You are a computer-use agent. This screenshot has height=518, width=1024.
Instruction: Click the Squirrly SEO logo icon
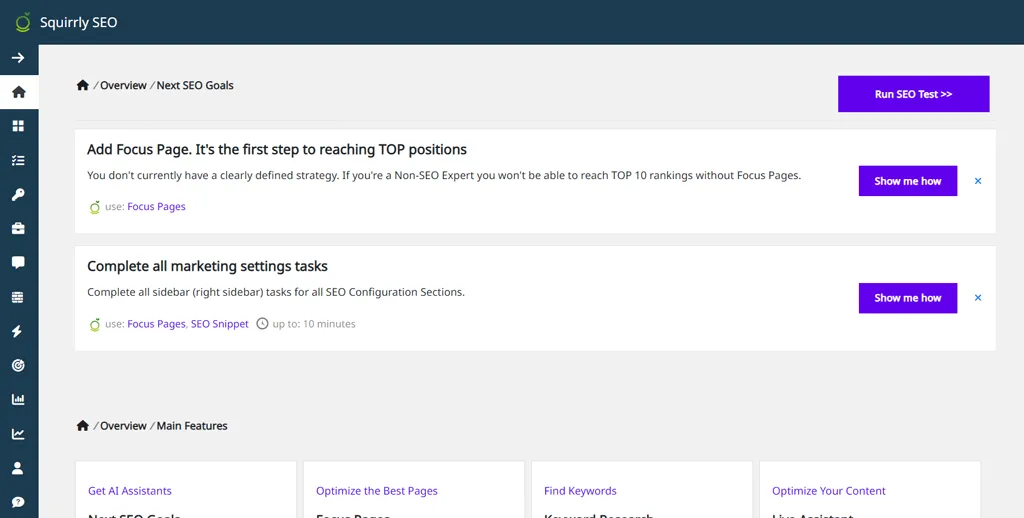(23, 22)
